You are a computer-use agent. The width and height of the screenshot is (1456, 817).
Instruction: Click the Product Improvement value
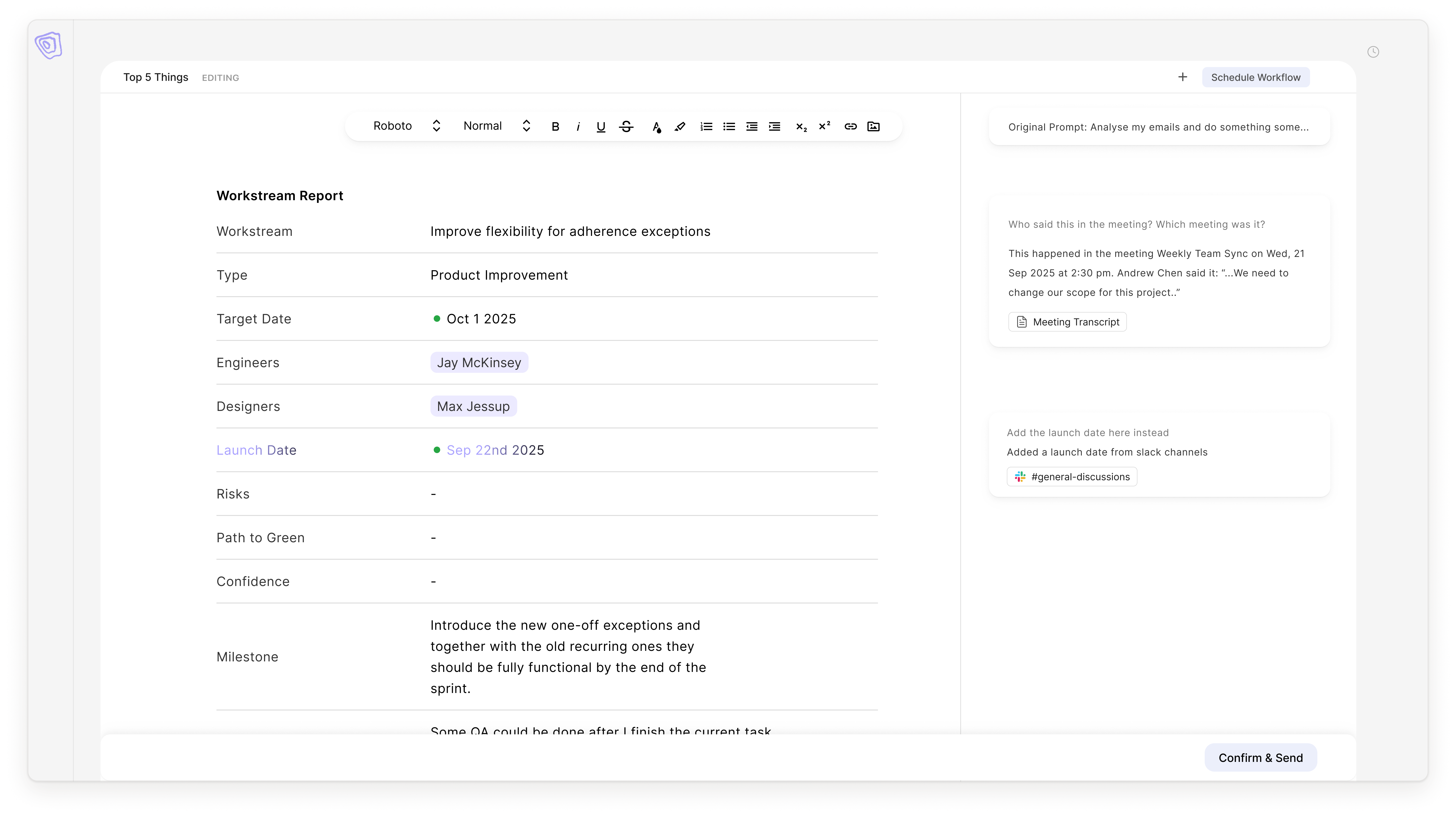tap(499, 275)
